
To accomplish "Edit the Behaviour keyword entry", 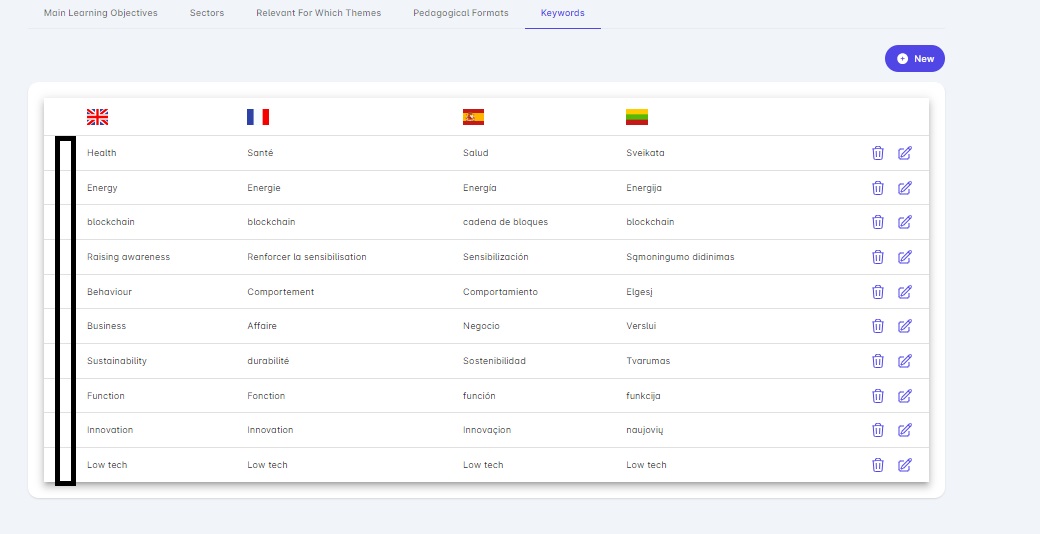I will 905,292.
